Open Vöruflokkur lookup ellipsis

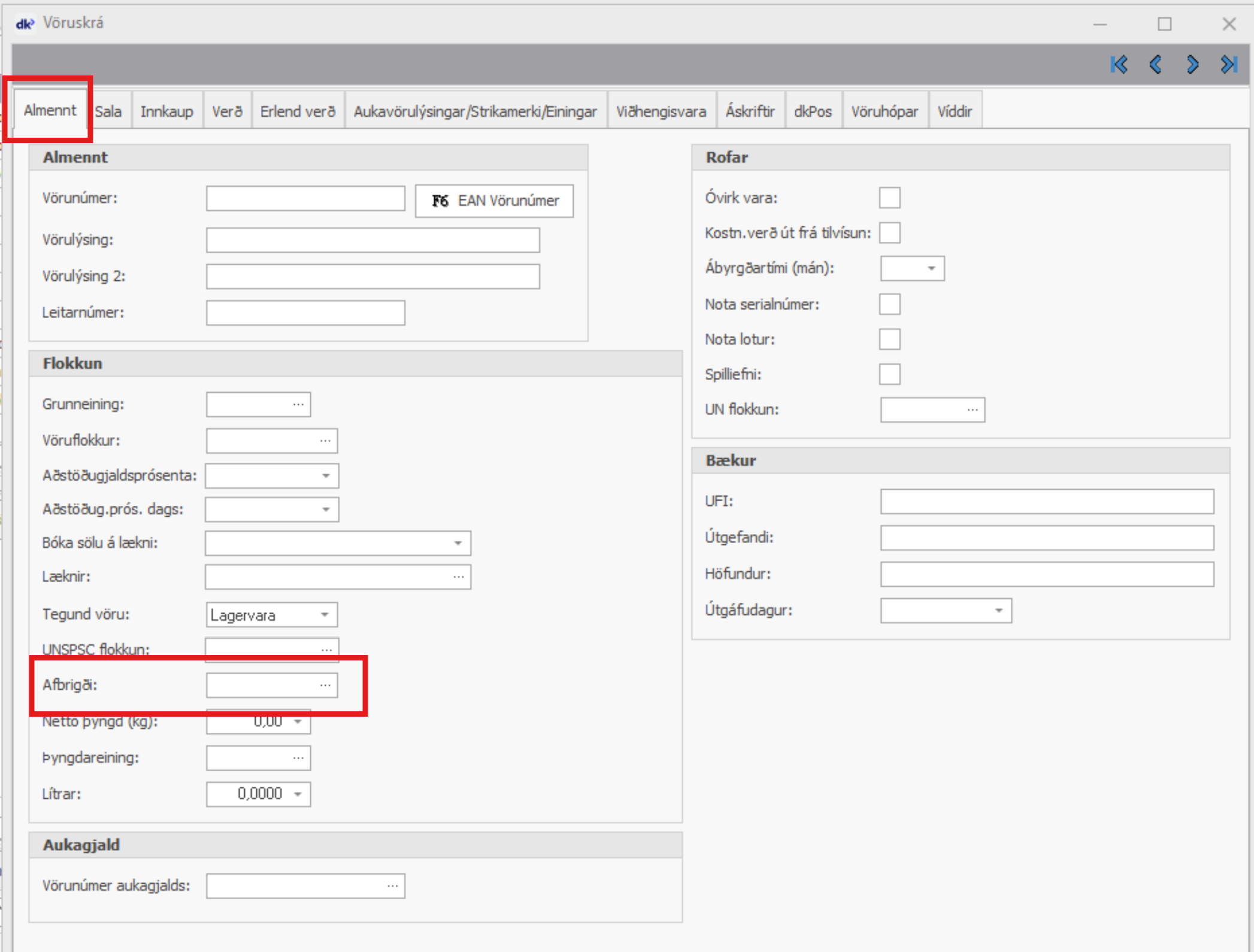[325, 441]
